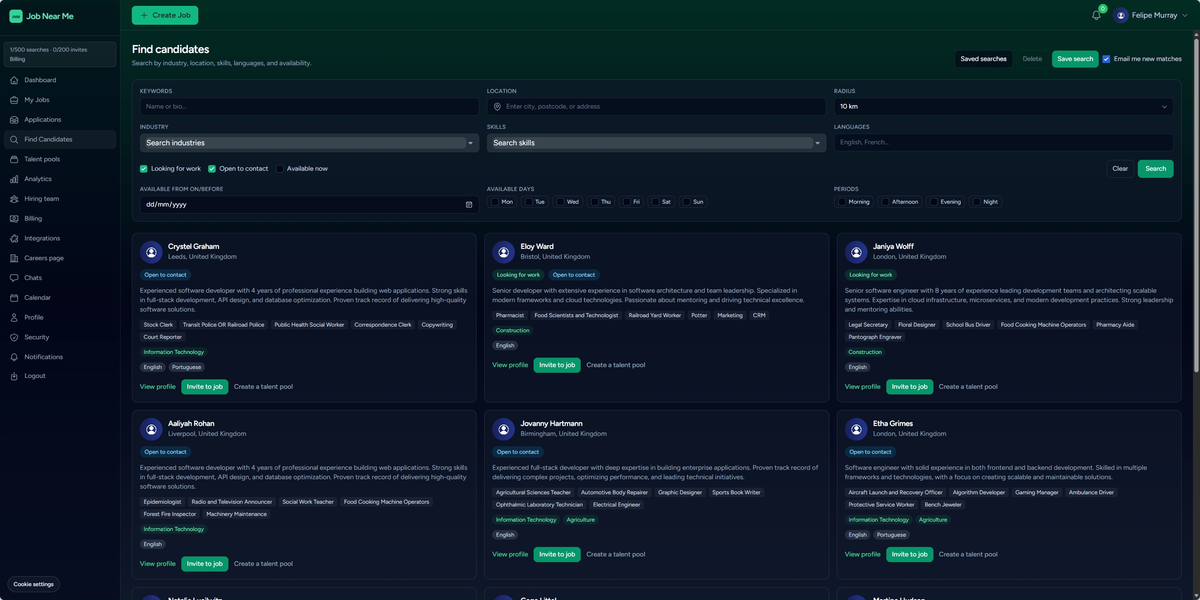Open Saved searches
This screenshot has height=600, width=1200.
[x=983, y=59]
